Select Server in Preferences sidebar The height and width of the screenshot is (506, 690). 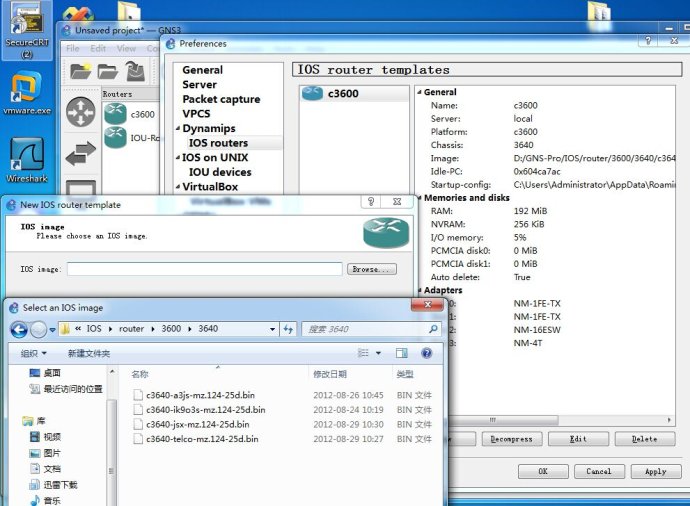click(199, 84)
